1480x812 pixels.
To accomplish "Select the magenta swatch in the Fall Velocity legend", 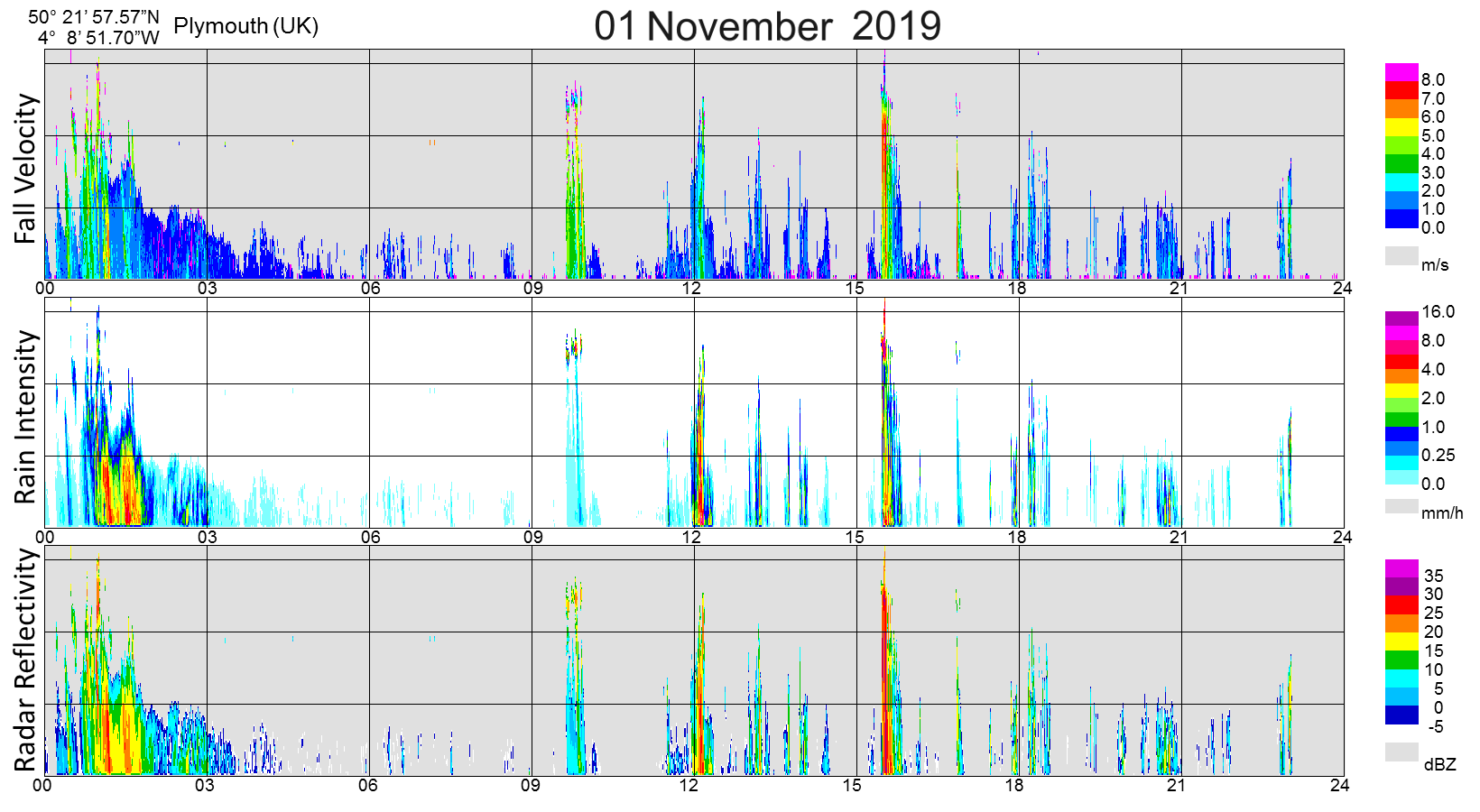I will [1401, 72].
